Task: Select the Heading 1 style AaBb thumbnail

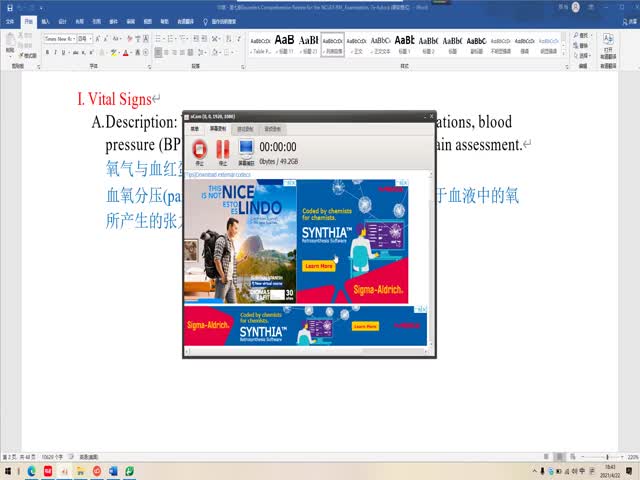Action: pyautogui.click(x=404, y=44)
